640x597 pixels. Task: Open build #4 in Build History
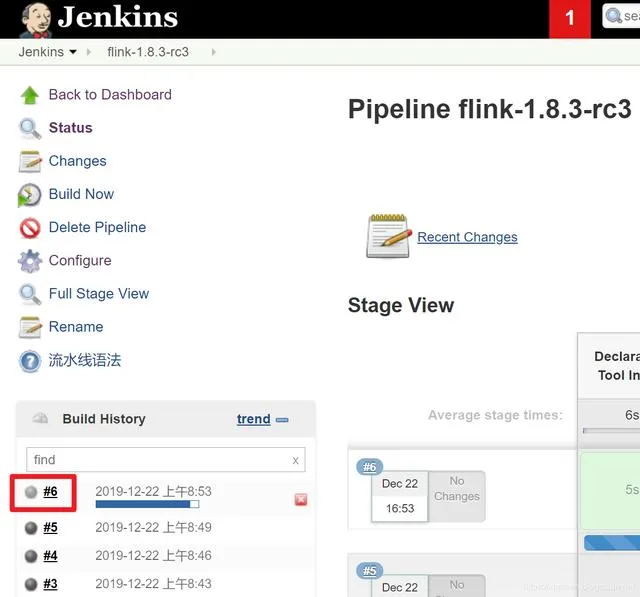(x=51, y=556)
